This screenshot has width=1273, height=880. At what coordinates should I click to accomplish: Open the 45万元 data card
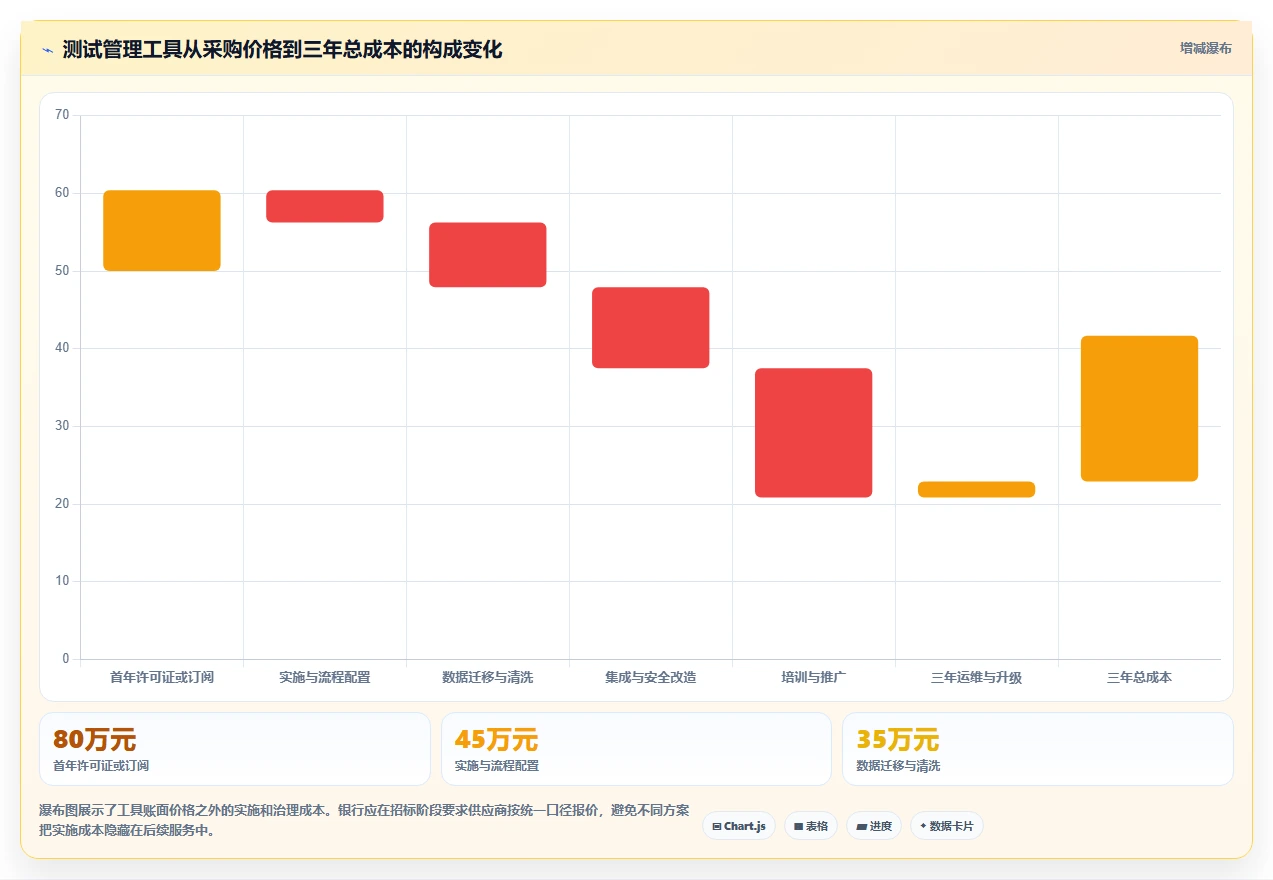pos(636,749)
